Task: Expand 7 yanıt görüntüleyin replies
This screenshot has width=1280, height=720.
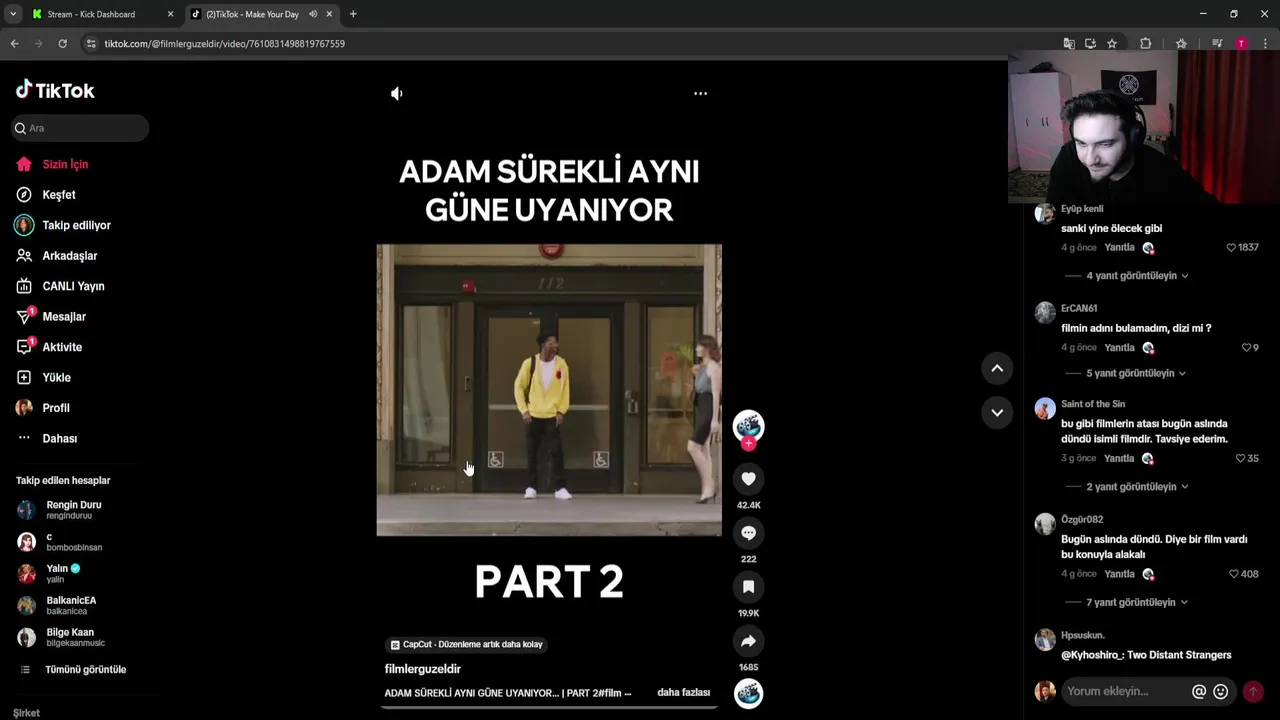Action: click(1137, 602)
